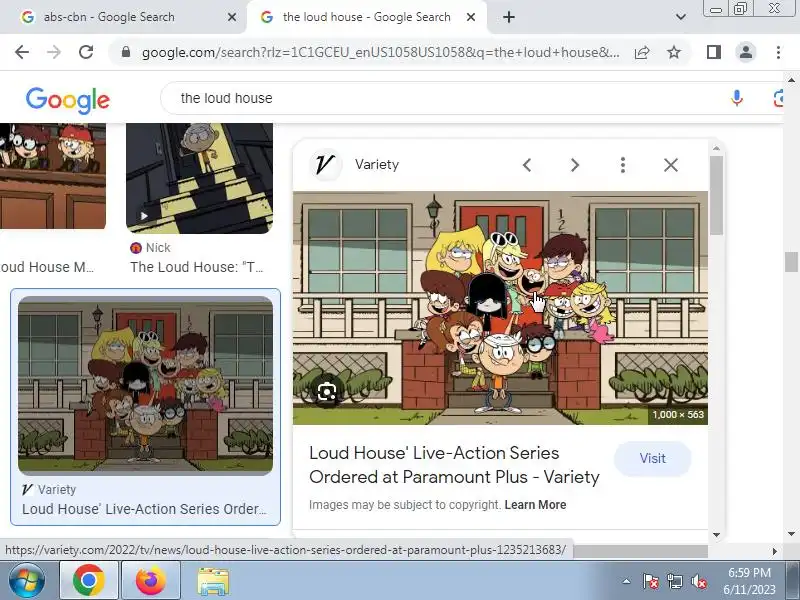The width and height of the screenshot is (800, 600).
Task: Click horizontal scrollbar right arrow
Action: pos(774,551)
